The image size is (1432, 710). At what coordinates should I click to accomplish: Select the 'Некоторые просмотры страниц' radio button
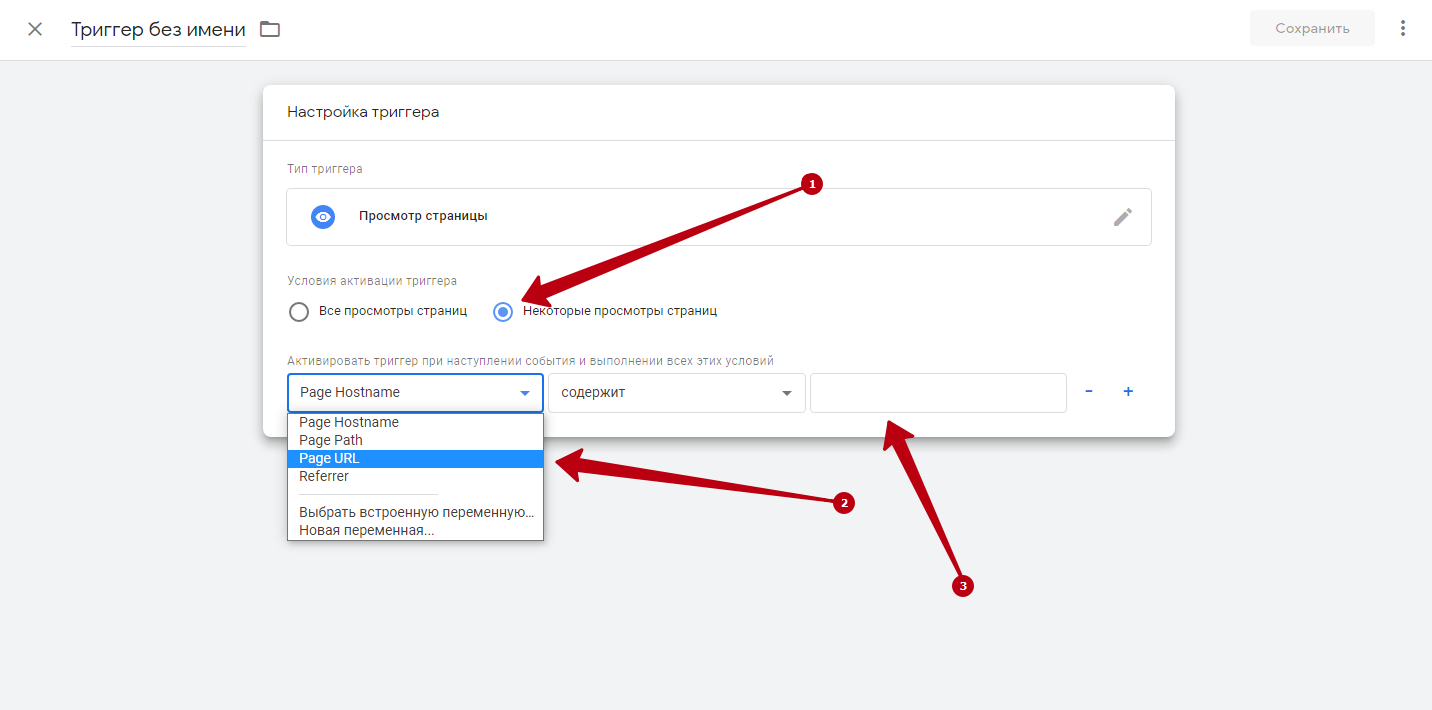(504, 312)
